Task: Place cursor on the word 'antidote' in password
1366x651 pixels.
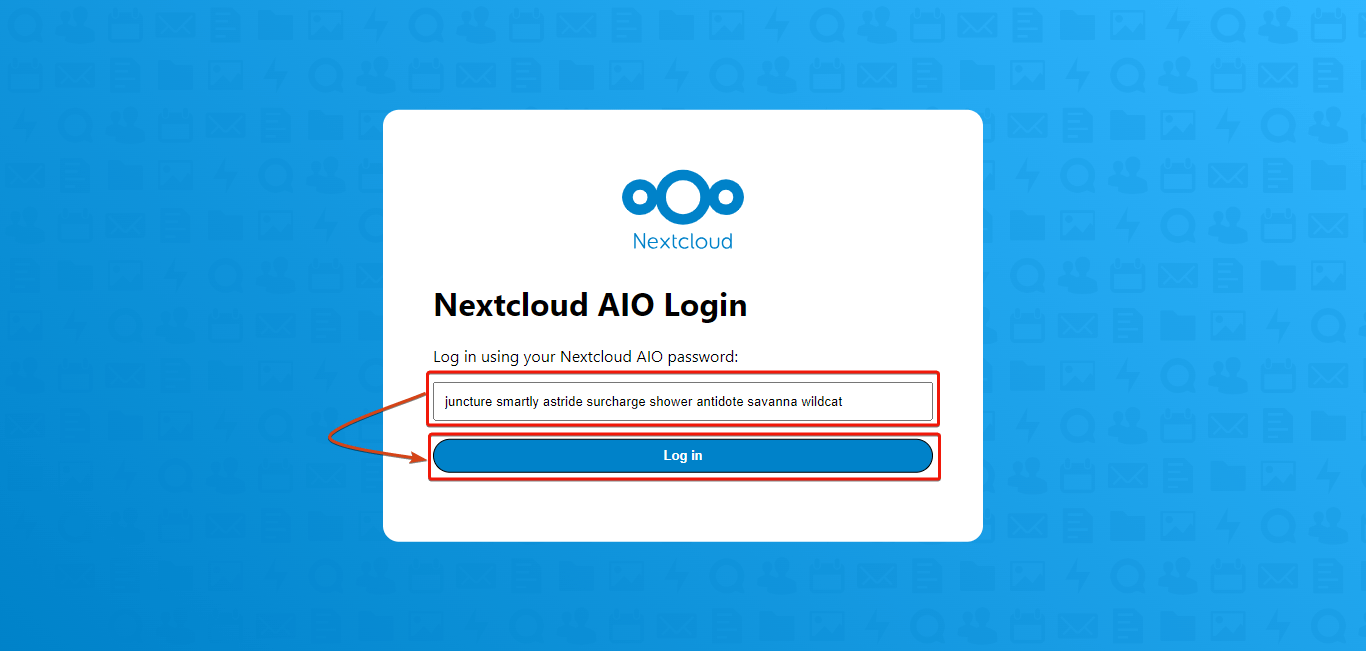Action: (x=720, y=401)
